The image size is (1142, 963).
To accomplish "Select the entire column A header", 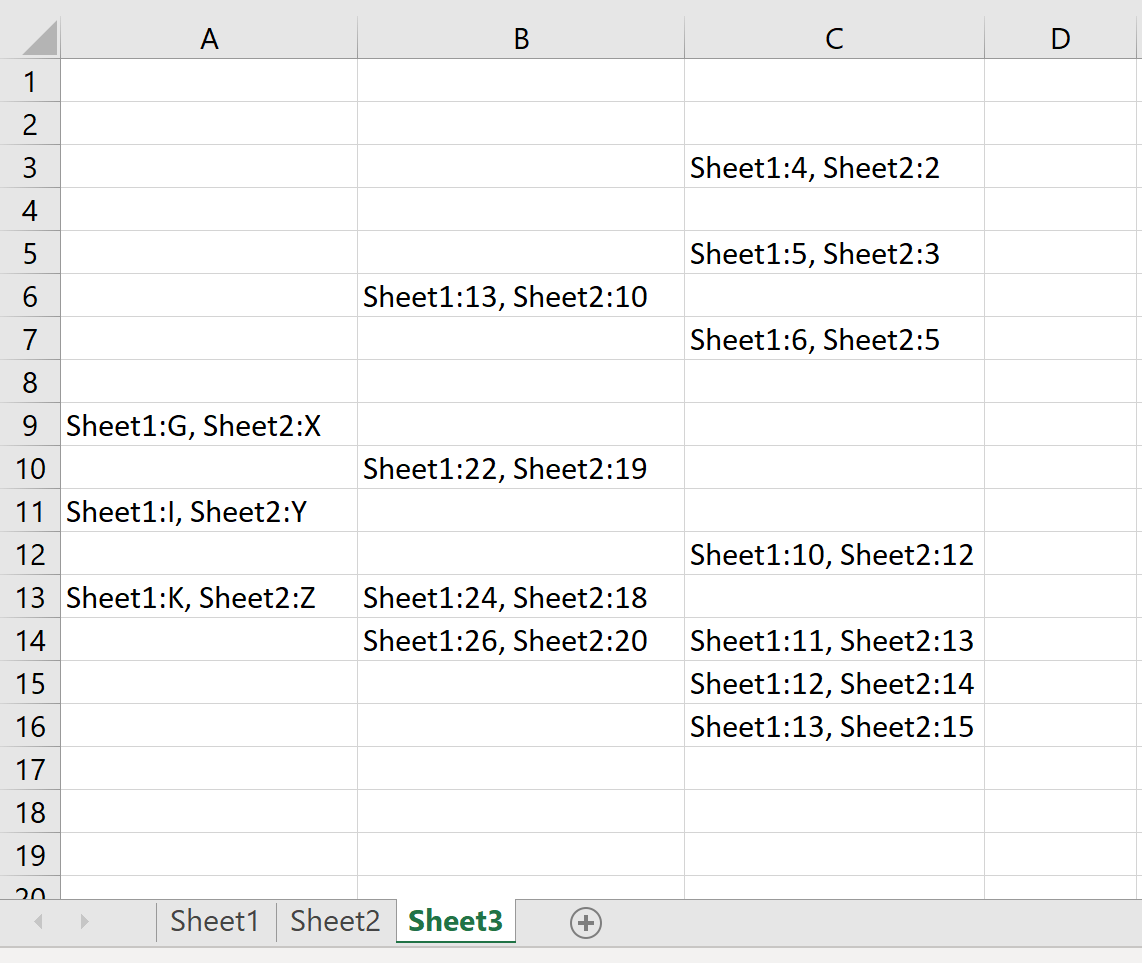I will click(x=209, y=39).
